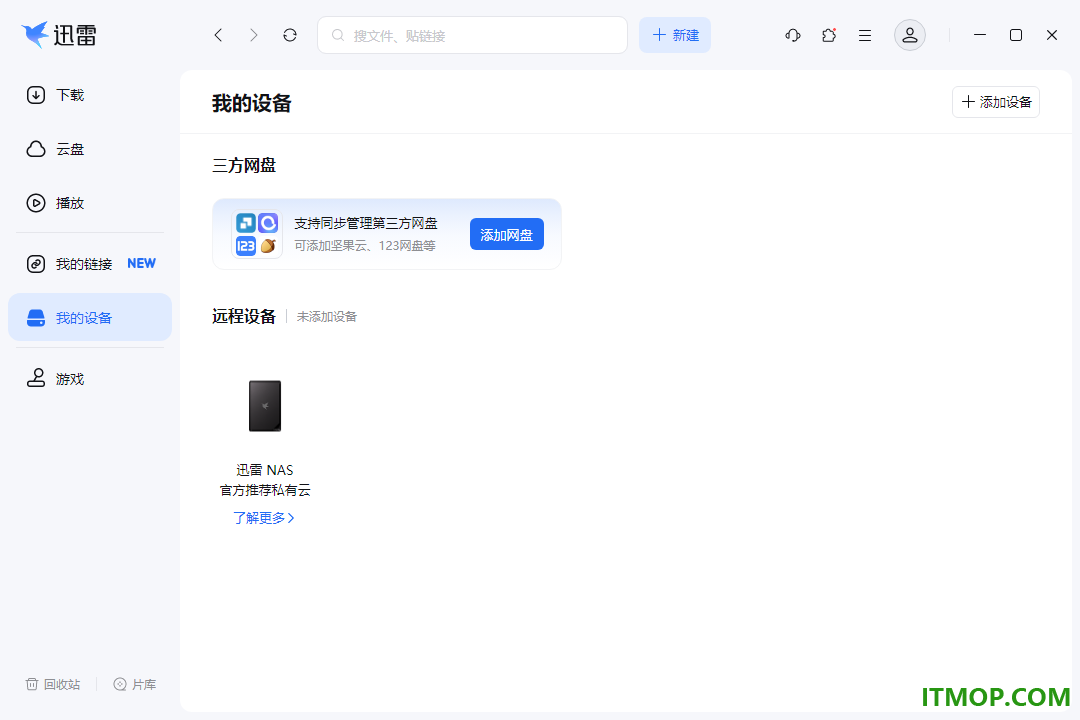This screenshot has width=1080, height=720.
Task: Click the 未添加设备 status text
Action: [326, 317]
